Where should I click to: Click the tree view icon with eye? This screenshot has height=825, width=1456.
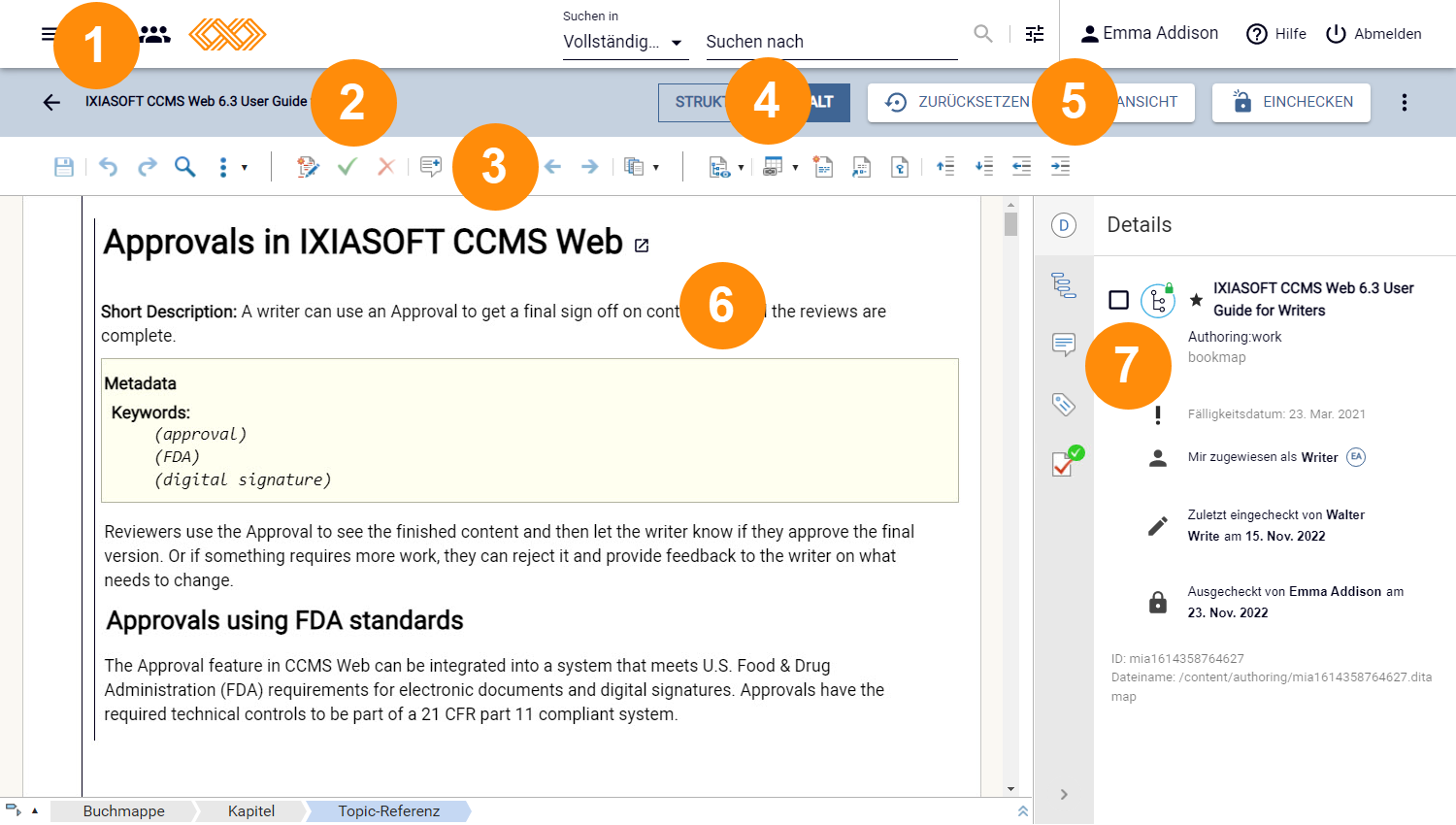click(x=719, y=167)
